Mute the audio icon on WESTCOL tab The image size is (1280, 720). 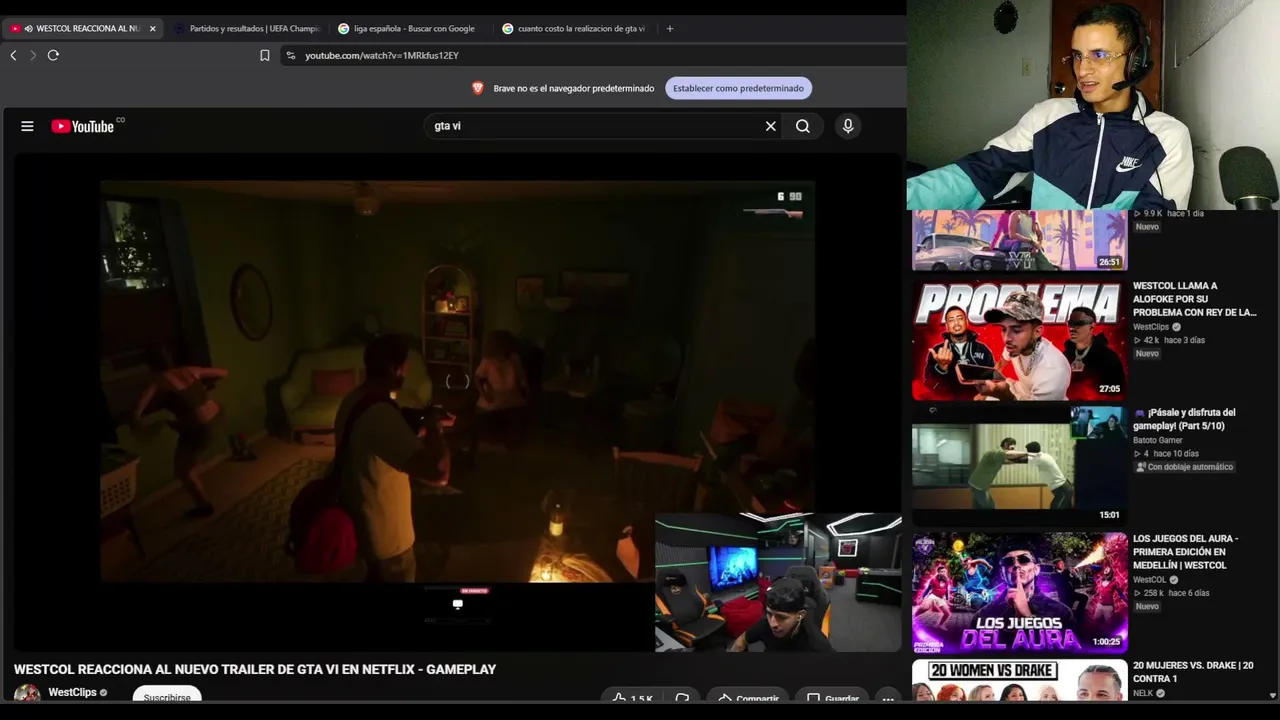28,29
